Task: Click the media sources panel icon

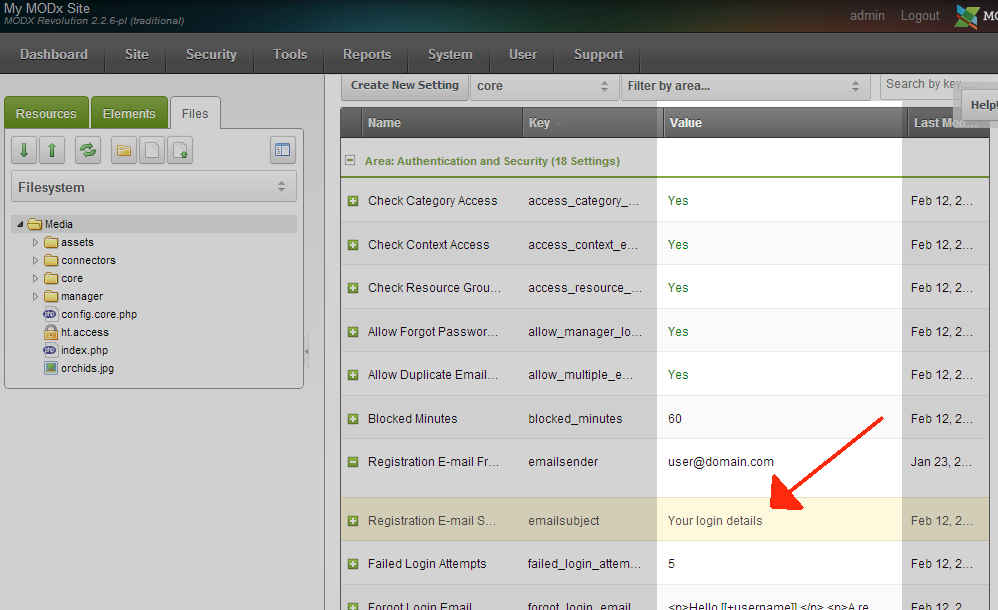Action: (x=282, y=150)
